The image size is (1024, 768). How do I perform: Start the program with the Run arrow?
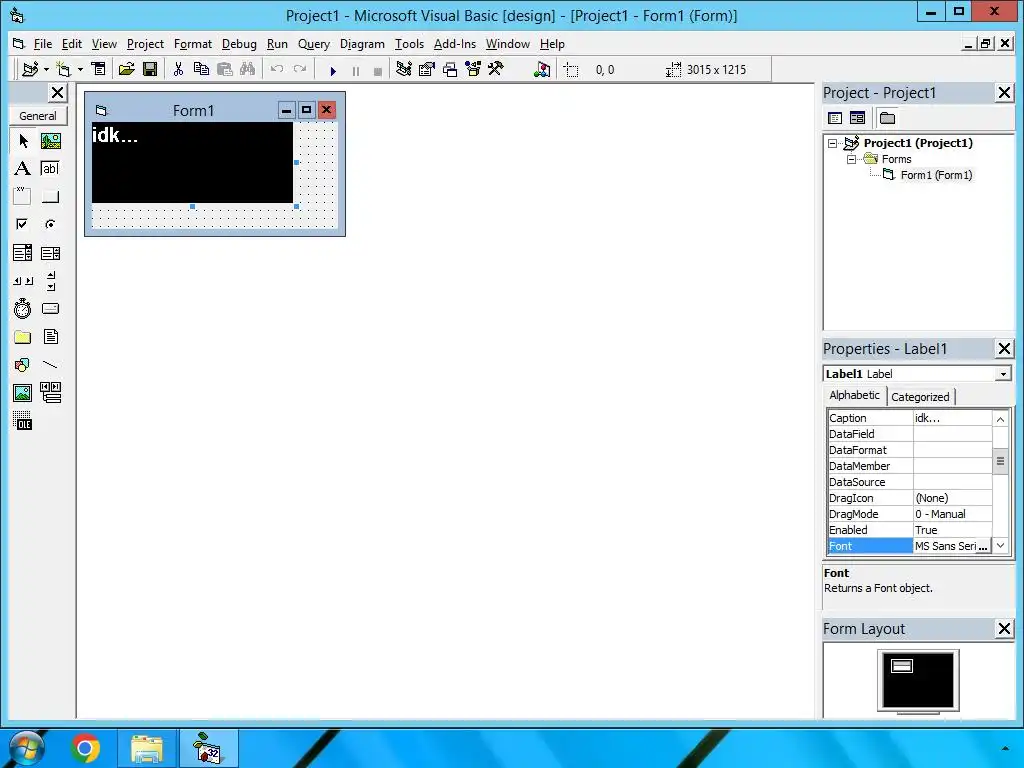pos(333,71)
